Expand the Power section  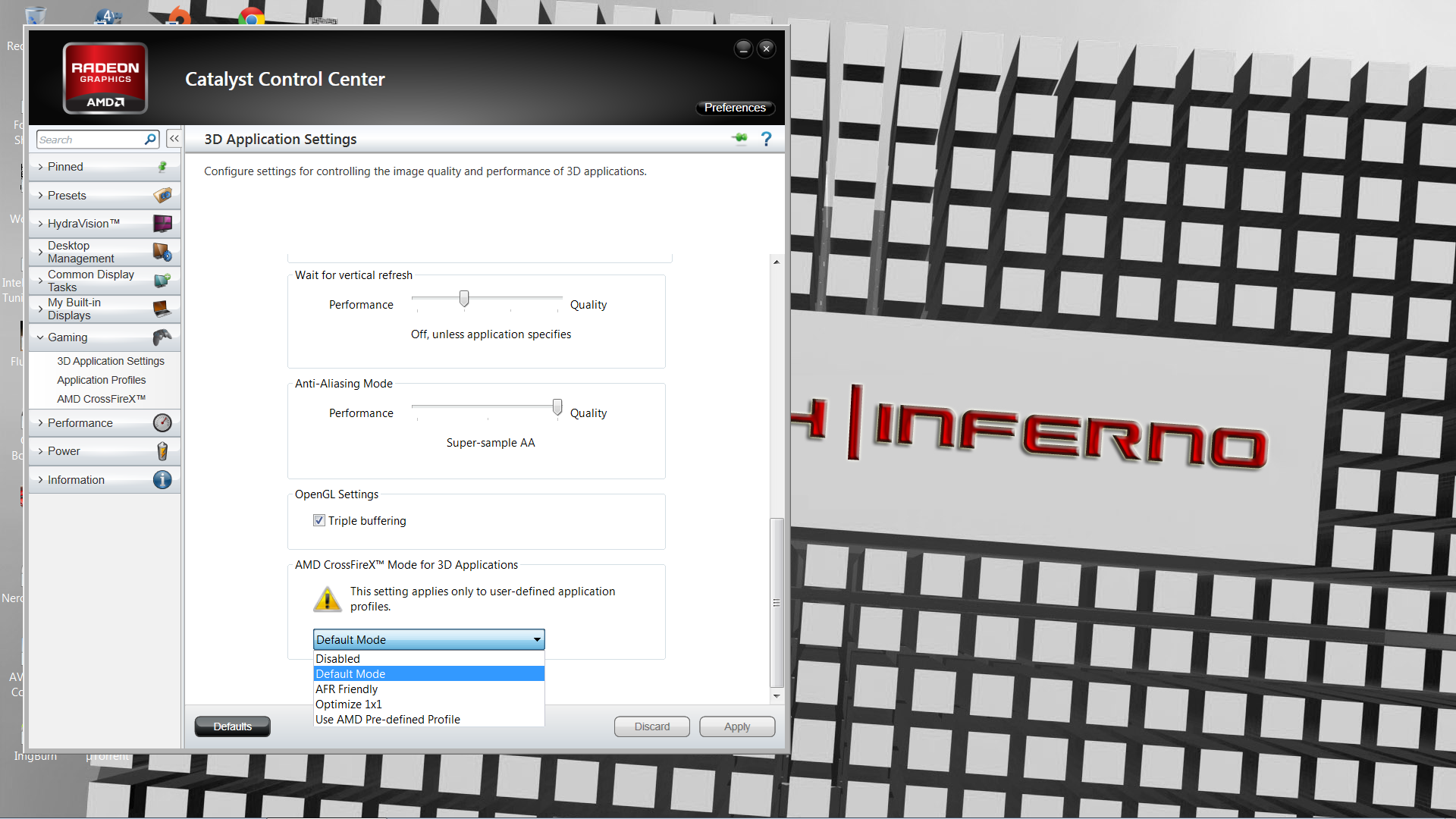[41, 451]
